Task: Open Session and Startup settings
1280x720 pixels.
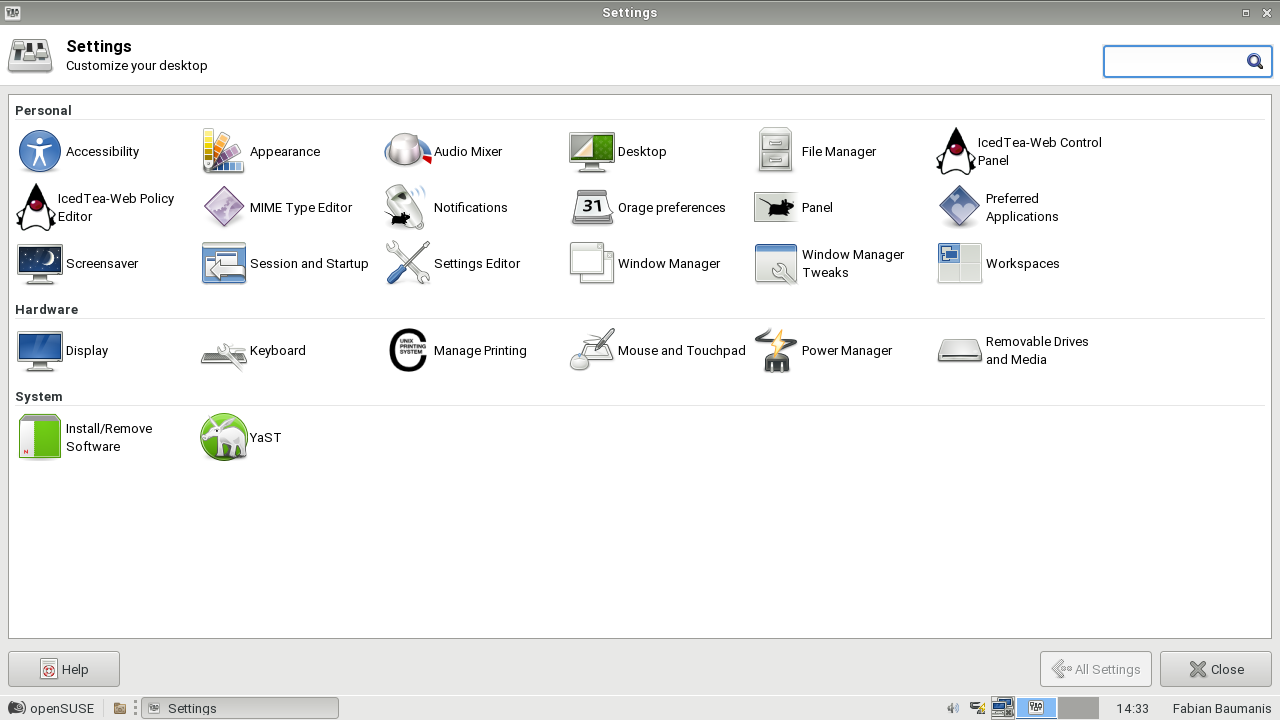Action: click(x=224, y=264)
